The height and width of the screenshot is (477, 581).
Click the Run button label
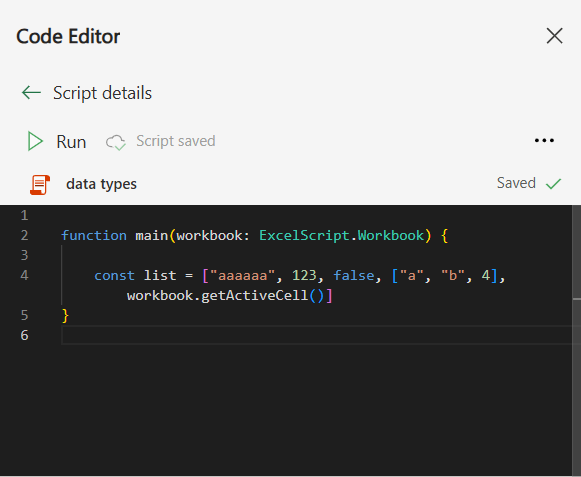coord(71,142)
